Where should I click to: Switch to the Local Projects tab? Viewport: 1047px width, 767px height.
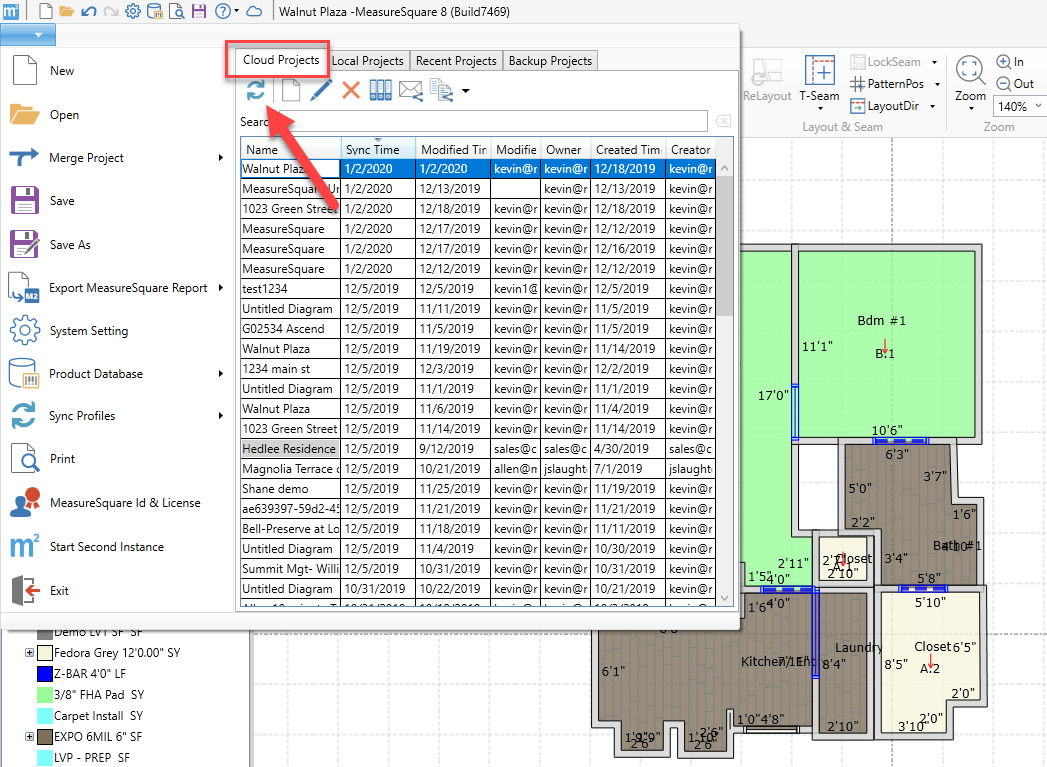click(x=367, y=61)
